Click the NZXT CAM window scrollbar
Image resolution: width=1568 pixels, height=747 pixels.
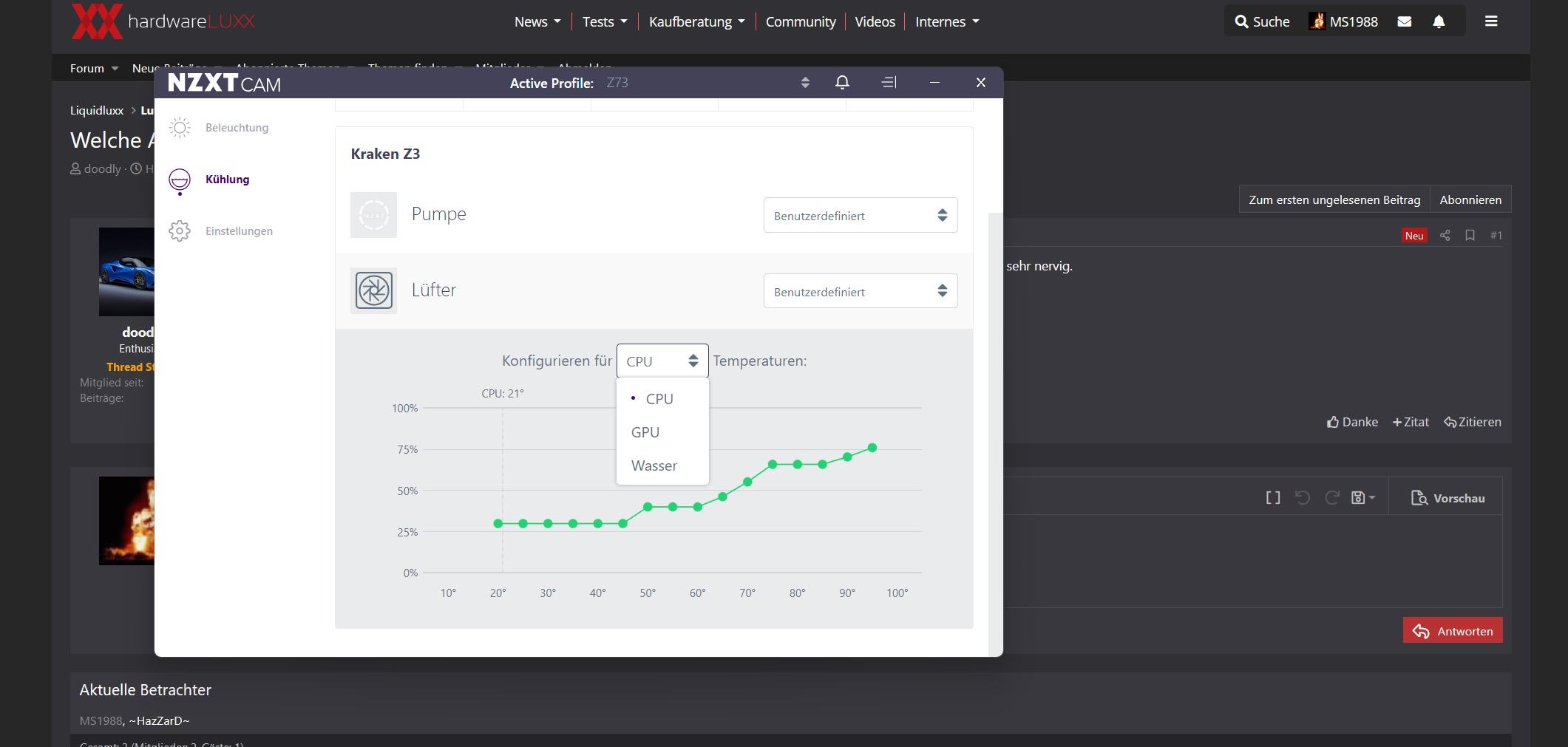point(996,434)
